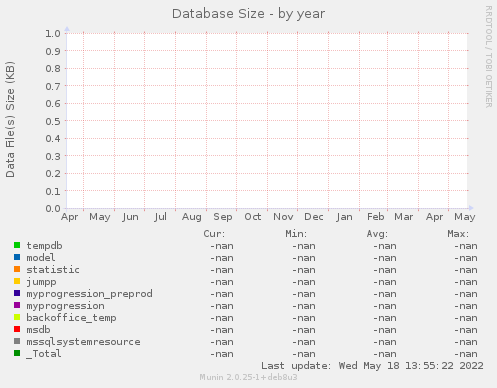This screenshot has width=497, height=388.
Task: Click the myprogression purple legend swatch
Action: (x=17, y=305)
